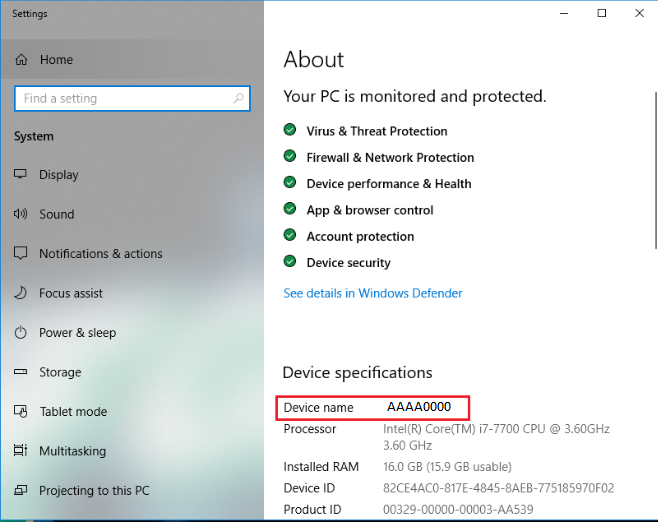Select Power & sleep

(x=132, y=333)
